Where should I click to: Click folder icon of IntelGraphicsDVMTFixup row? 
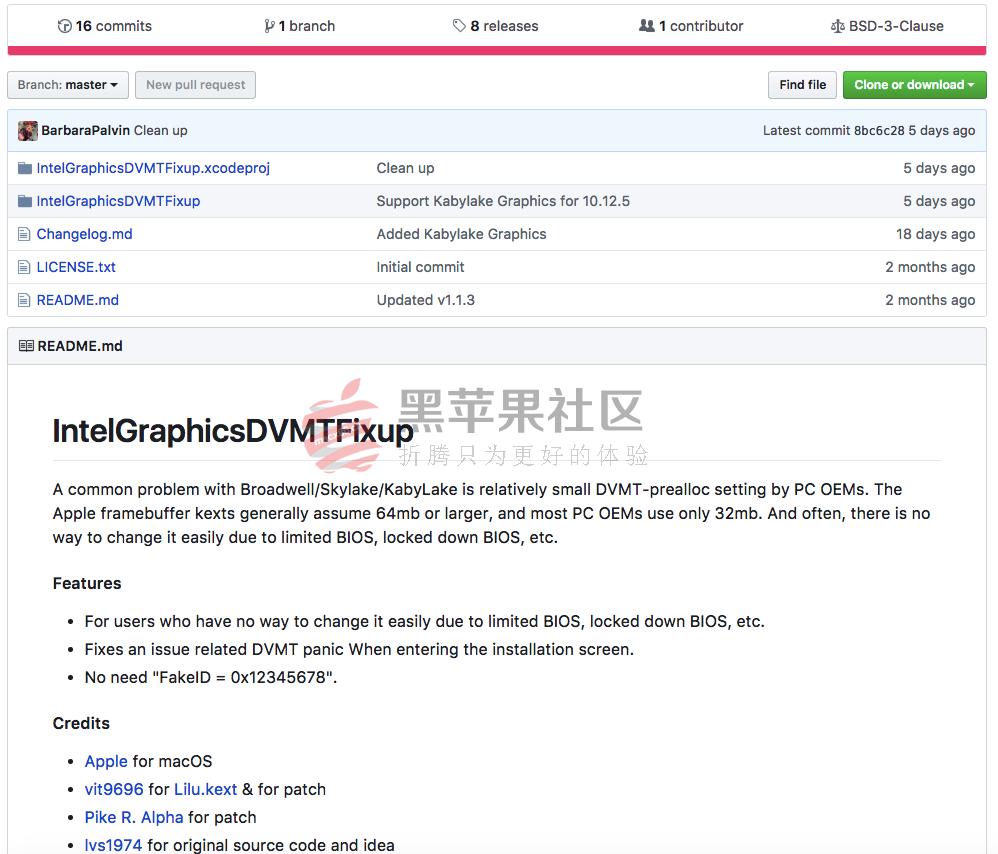pos(25,201)
